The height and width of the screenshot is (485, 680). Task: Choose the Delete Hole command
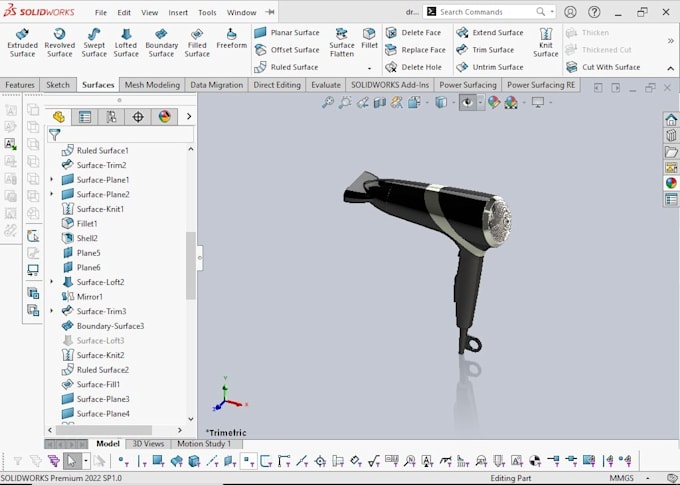tap(413, 67)
